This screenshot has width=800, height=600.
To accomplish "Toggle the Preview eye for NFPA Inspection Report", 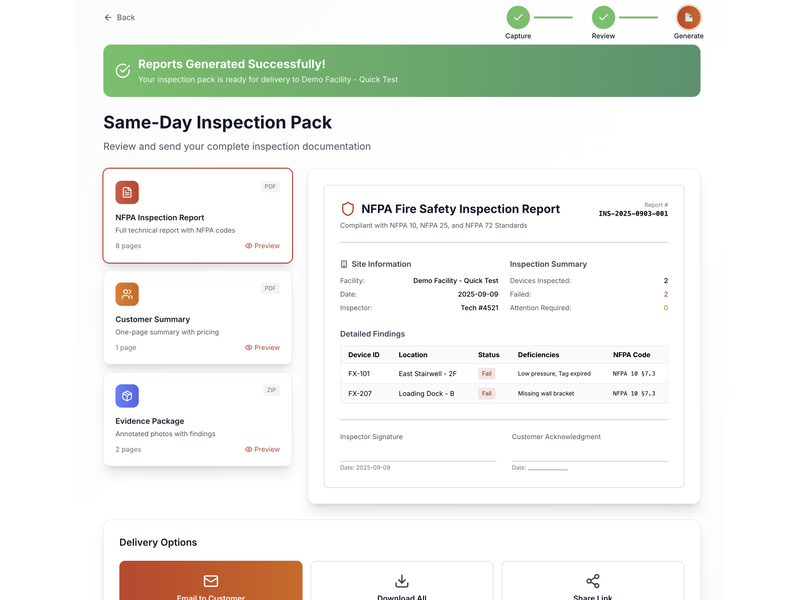I will click(x=250, y=245).
